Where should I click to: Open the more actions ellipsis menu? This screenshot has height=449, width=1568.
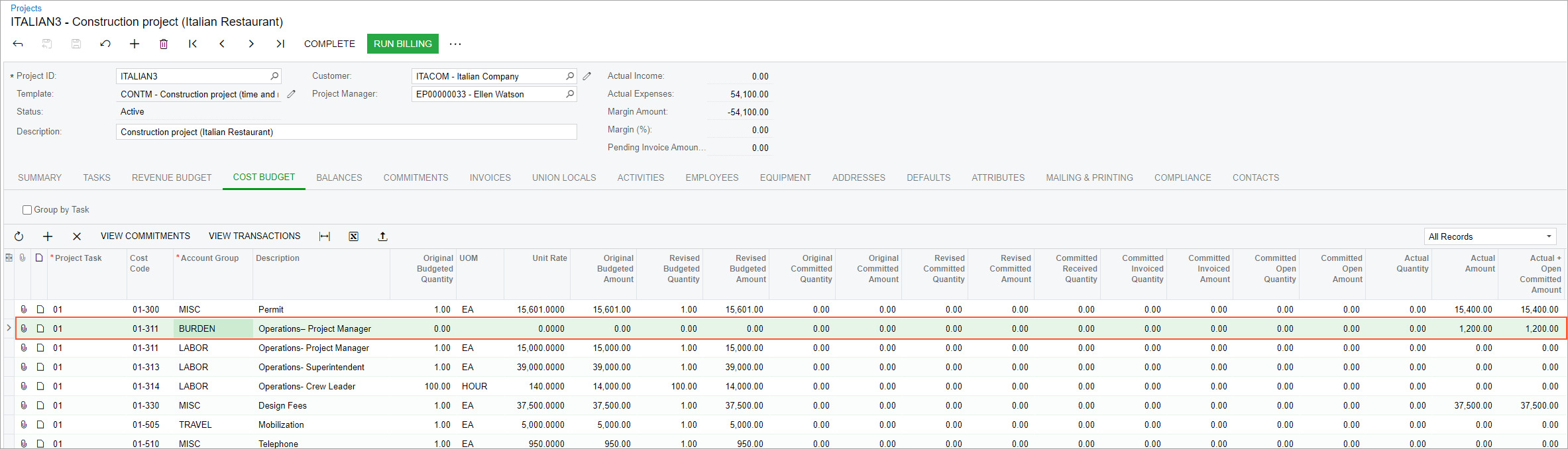pos(455,44)
